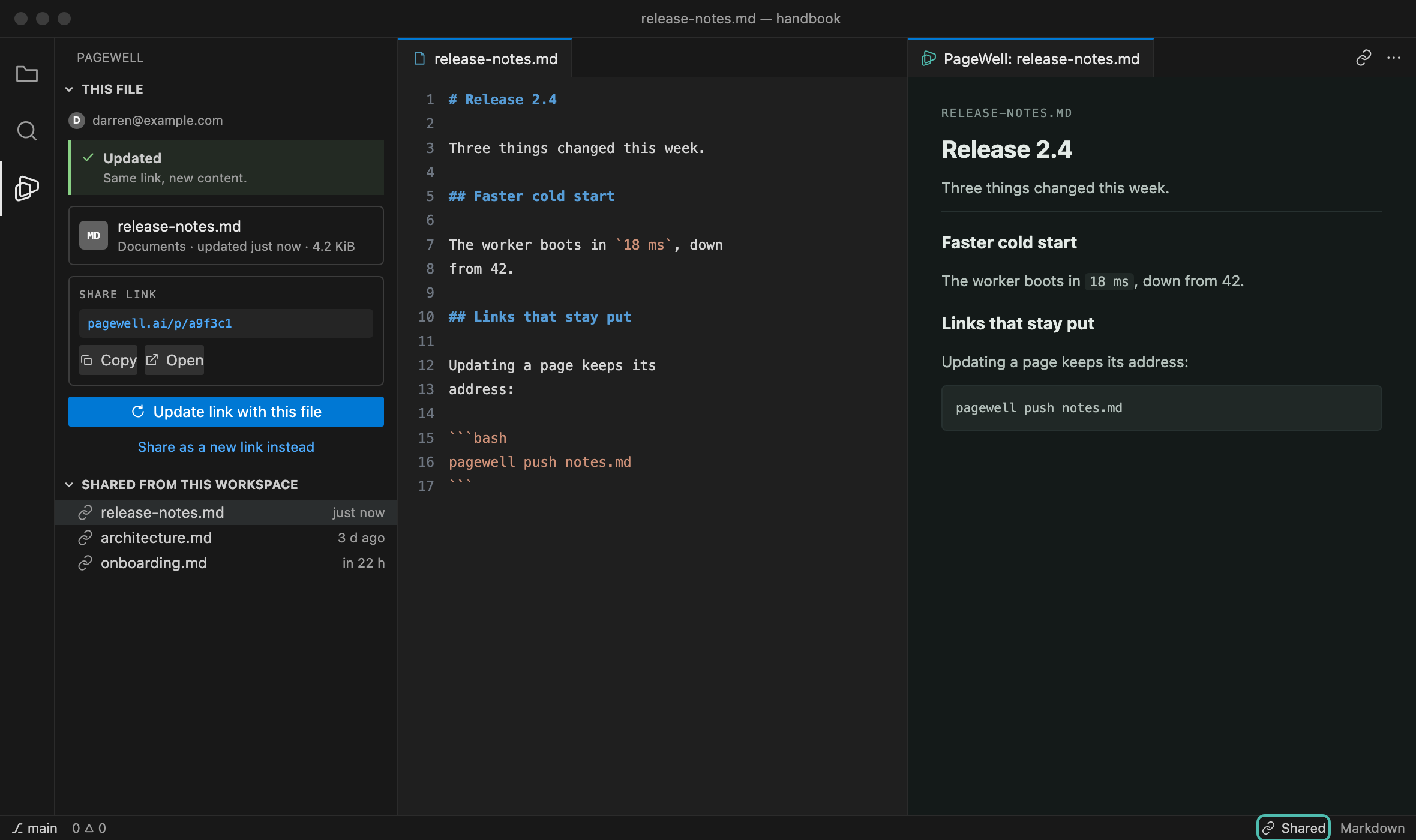The height and width of the screenshot is (840, 1416).
Task: Click the main branch in status bar
Action: point(35,828)
